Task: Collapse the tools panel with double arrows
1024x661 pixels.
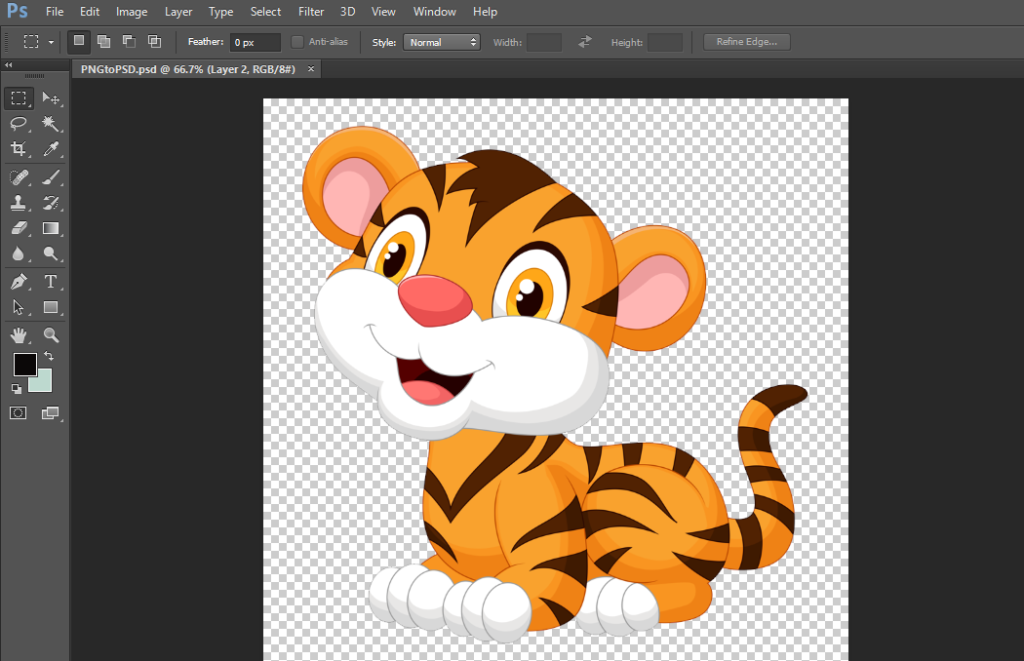Action: click(9, 65)
